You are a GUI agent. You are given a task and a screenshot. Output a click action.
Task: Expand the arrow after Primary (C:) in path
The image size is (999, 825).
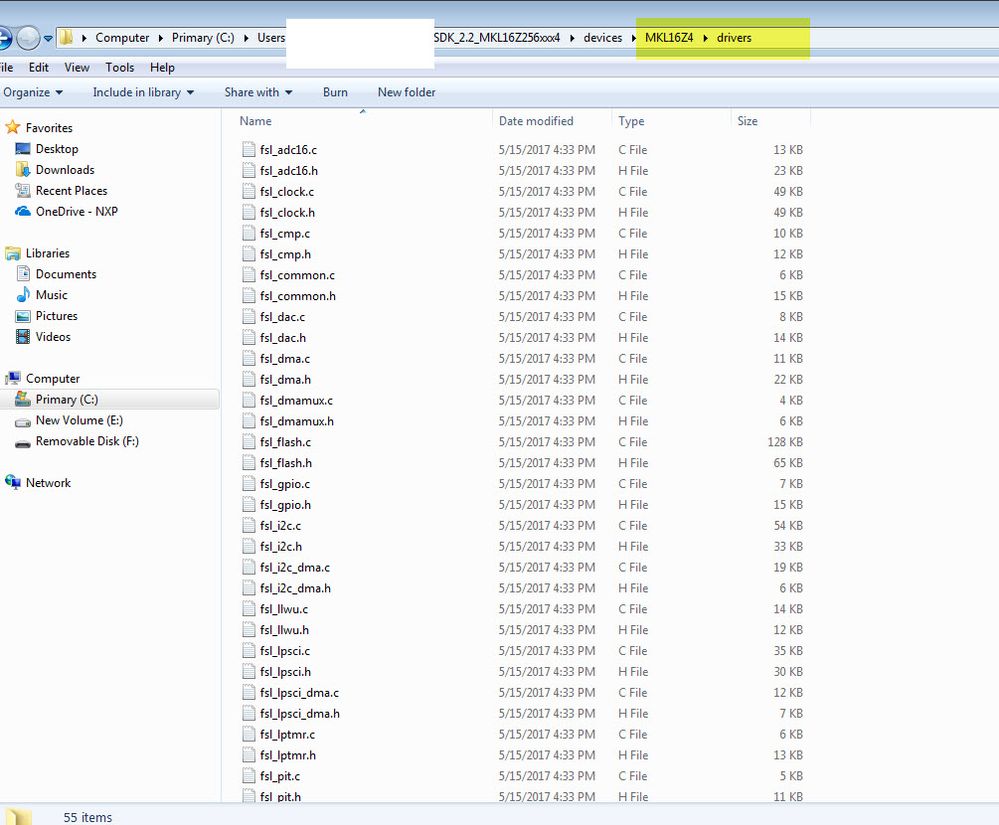coord(246,38)
